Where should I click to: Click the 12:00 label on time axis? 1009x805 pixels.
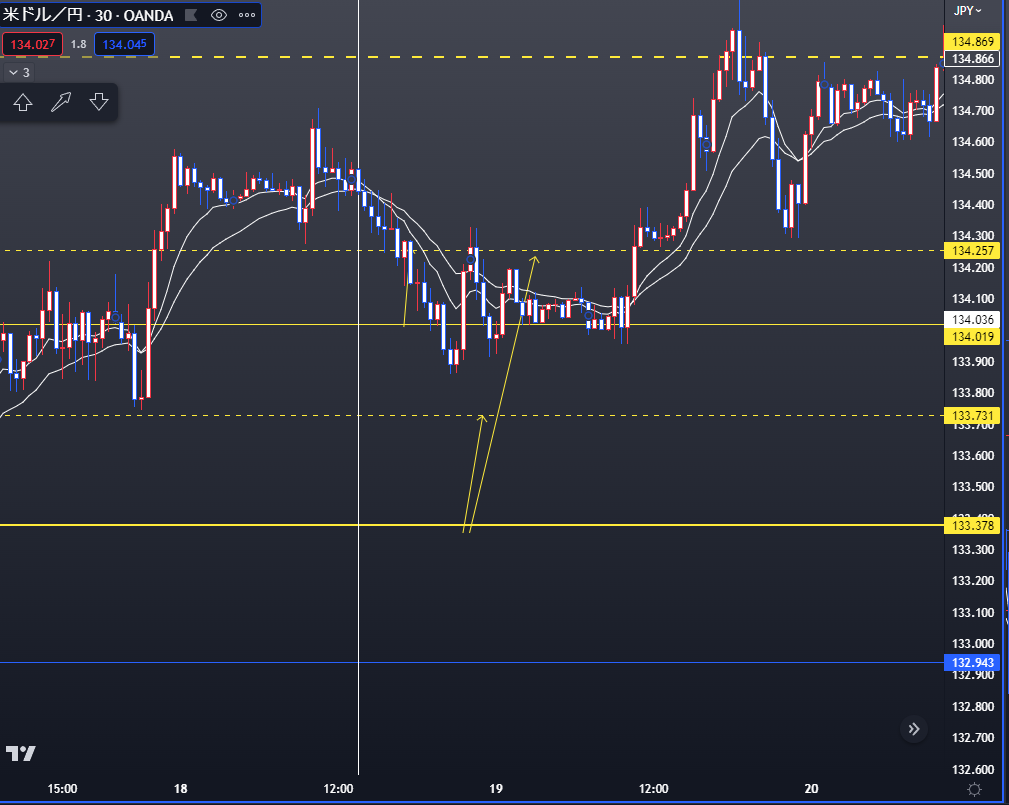(x=339, y=789)
